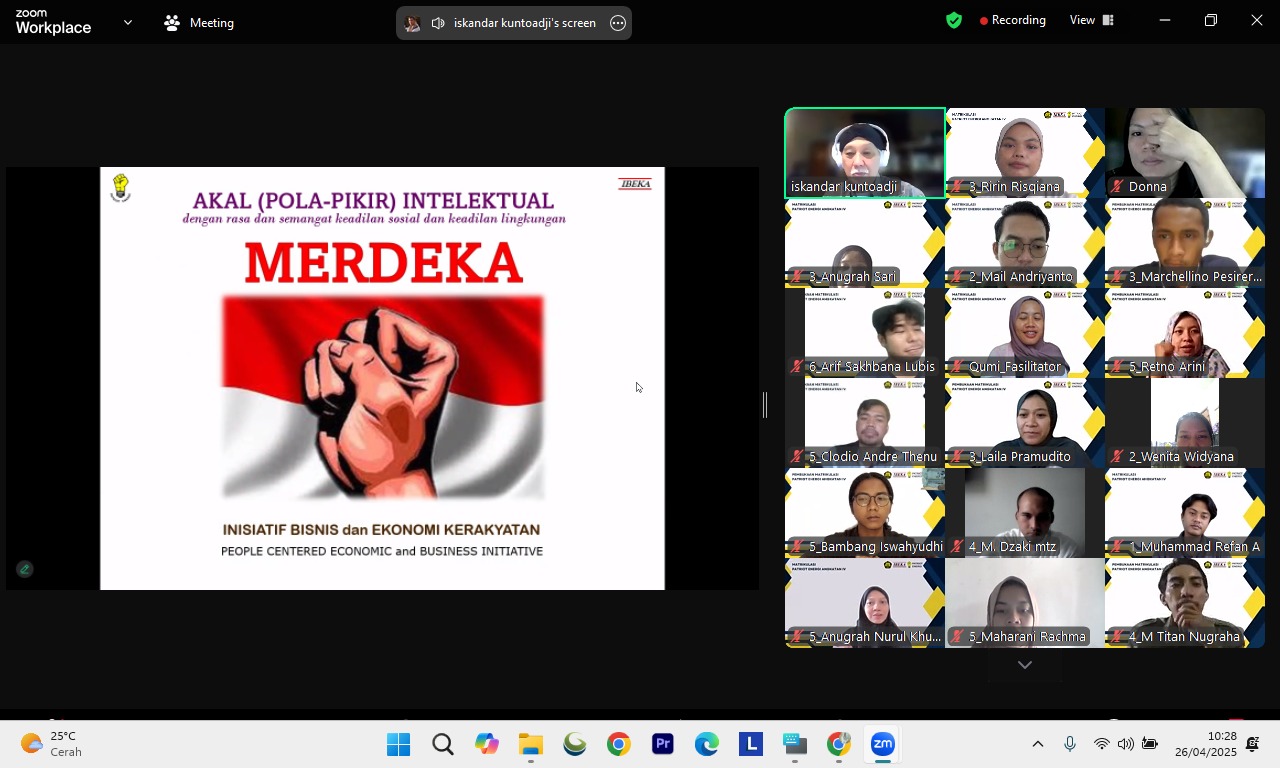Open Google Chrome from the taskbar
Viewport: 1280px width, 768px height.
(x=618, y=745)
